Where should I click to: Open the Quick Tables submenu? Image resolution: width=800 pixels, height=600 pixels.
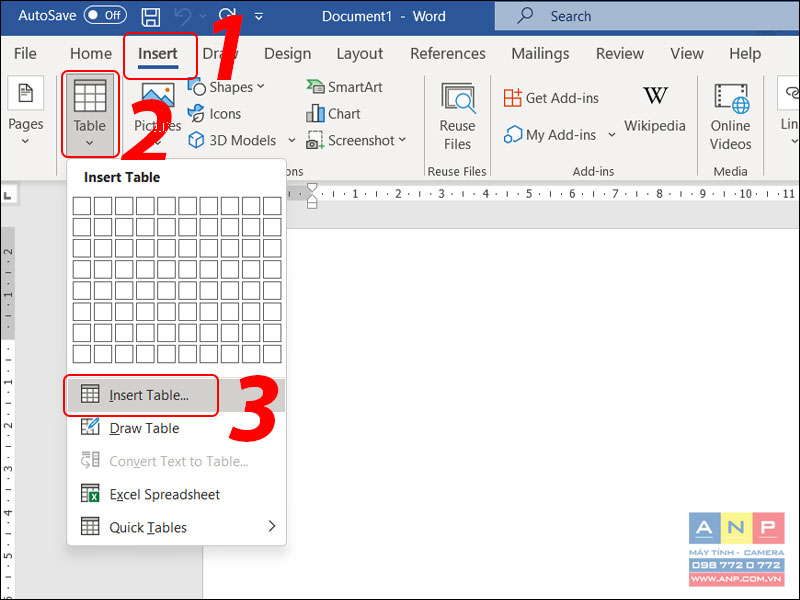coord(176,527)
